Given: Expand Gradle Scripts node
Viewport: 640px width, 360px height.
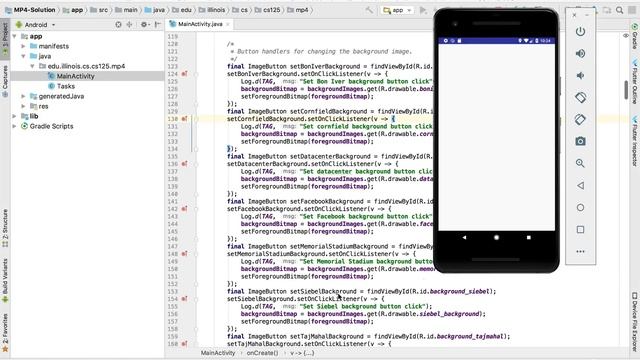Looking at the screenshot, I should pos(15,126).
